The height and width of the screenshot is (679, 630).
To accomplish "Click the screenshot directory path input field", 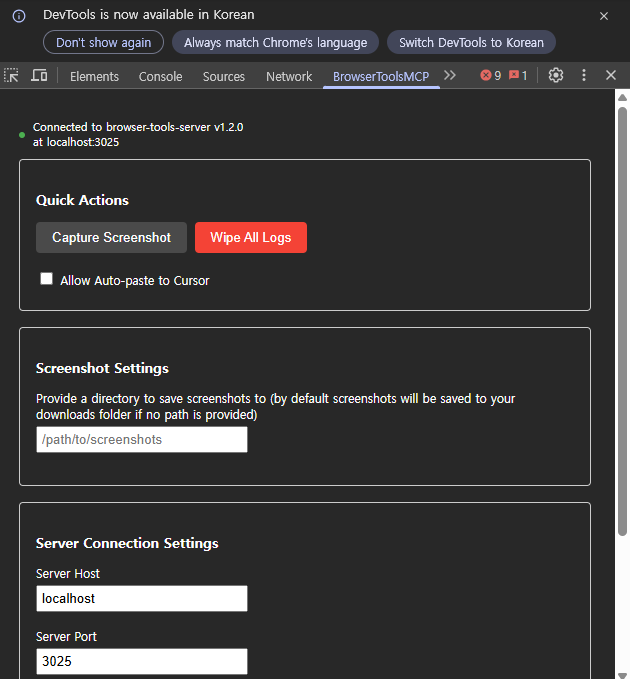I will pos(142,440).
